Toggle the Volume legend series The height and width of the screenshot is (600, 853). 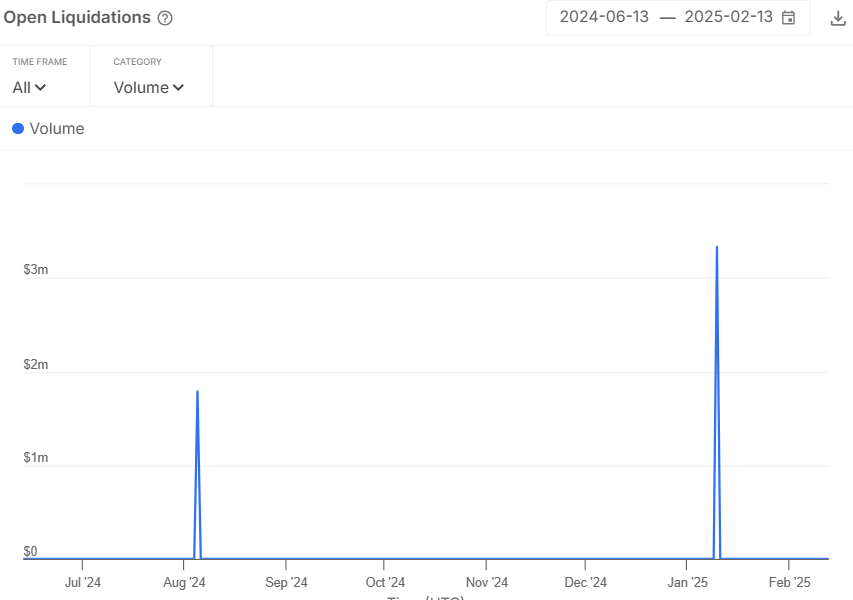click(56, 128)
